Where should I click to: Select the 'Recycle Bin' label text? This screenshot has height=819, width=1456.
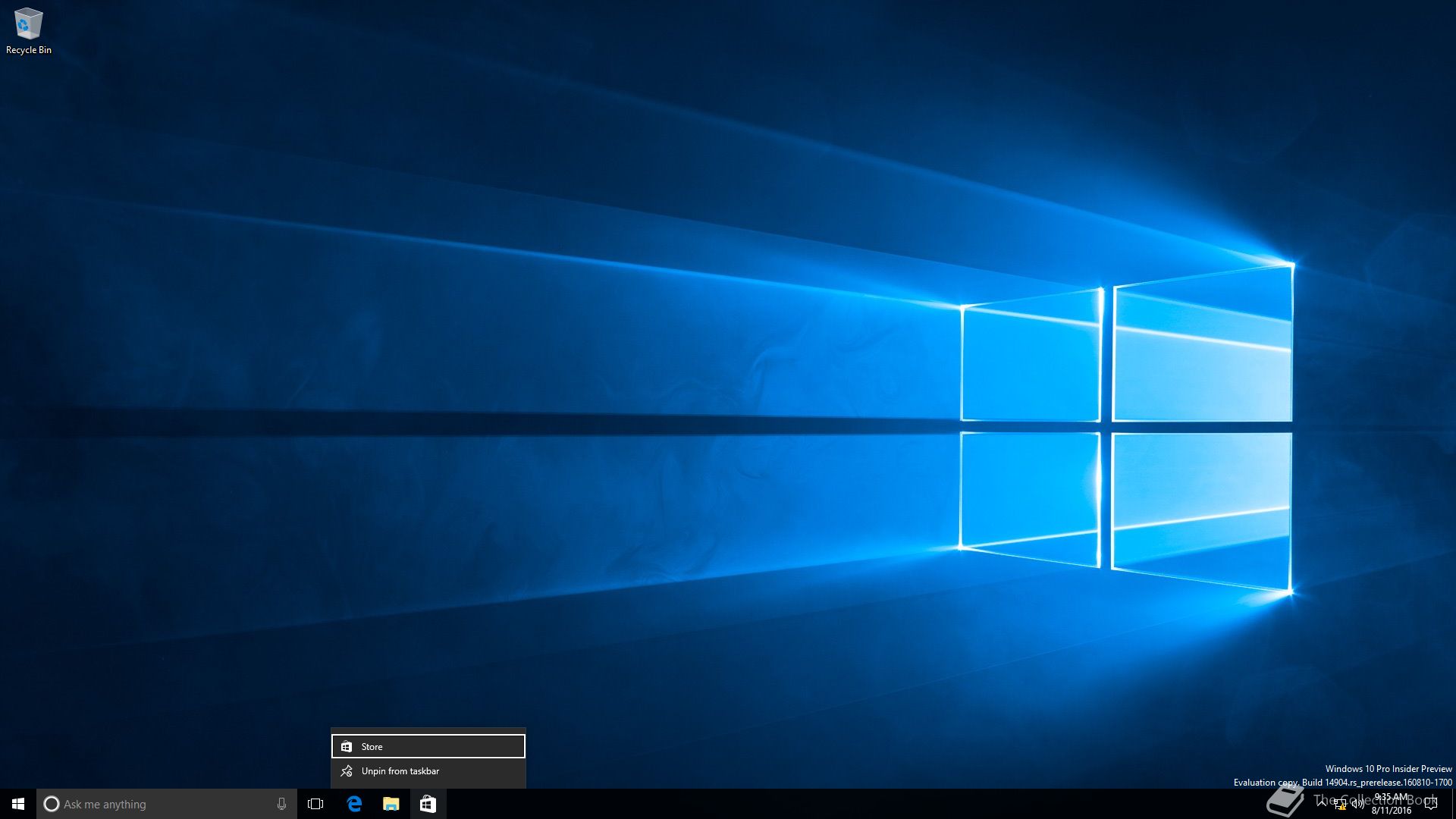point(29,50)
